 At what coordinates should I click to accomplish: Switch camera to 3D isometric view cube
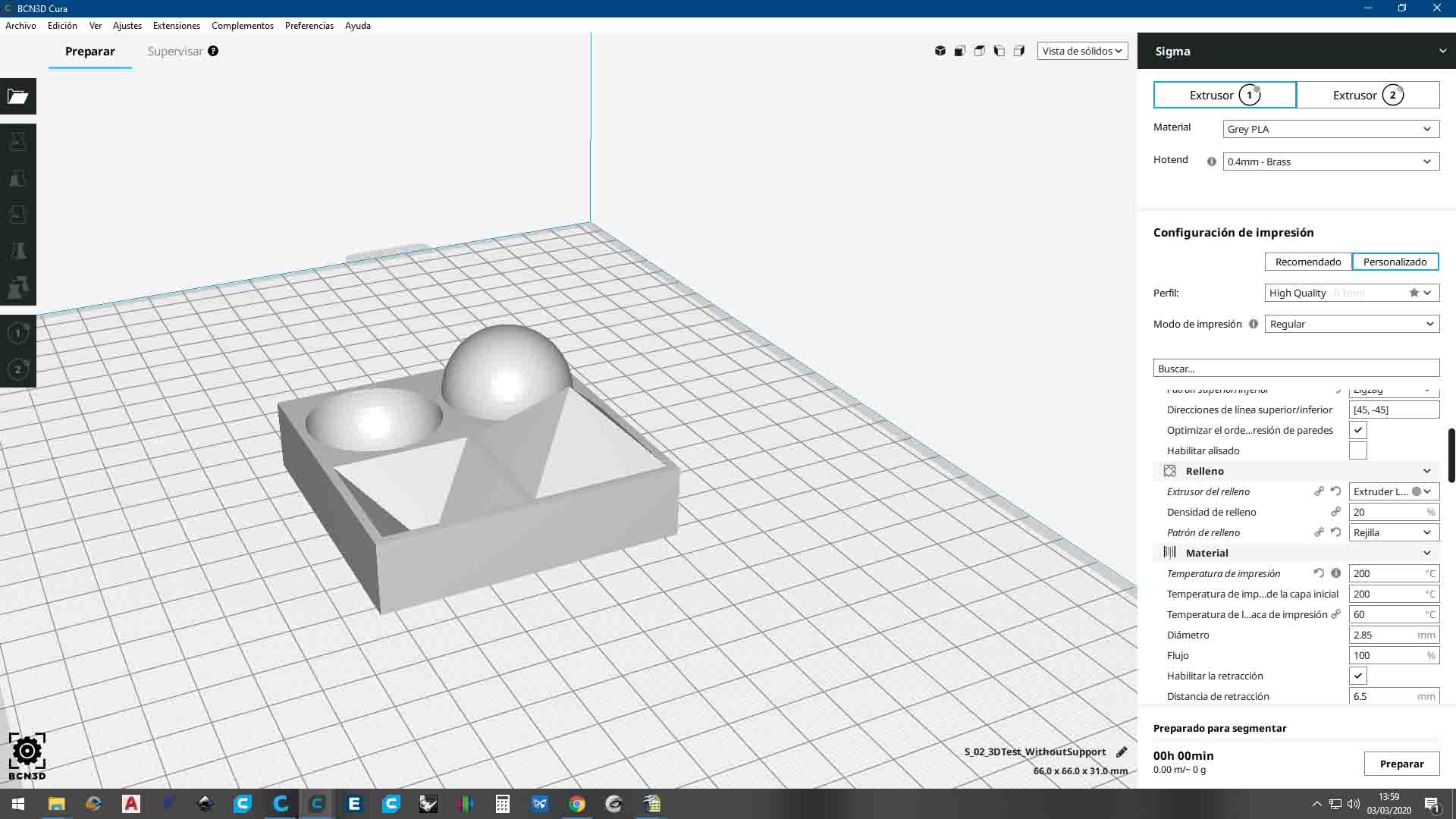[x=940, y=51]
